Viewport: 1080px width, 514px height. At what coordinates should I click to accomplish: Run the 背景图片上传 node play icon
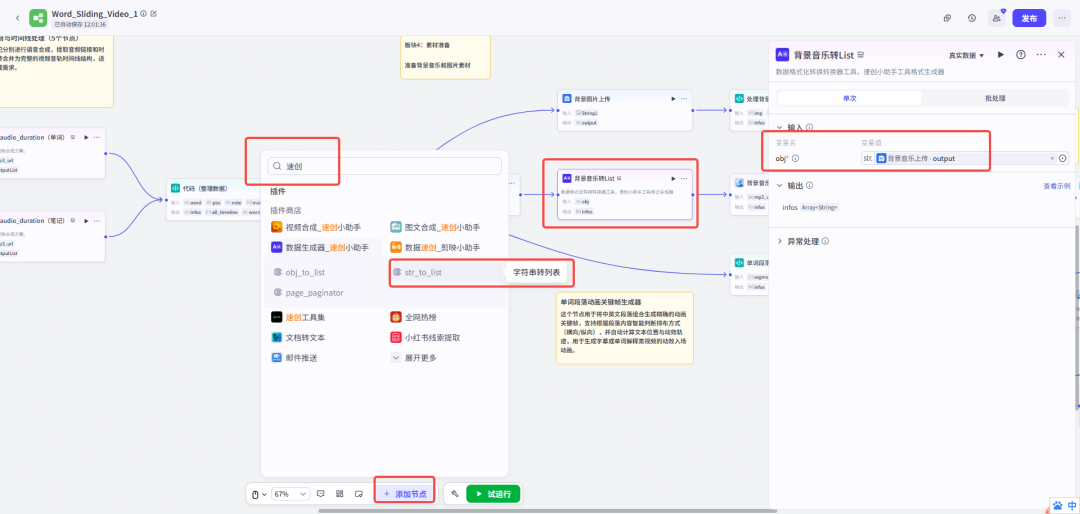pos(673,99)
